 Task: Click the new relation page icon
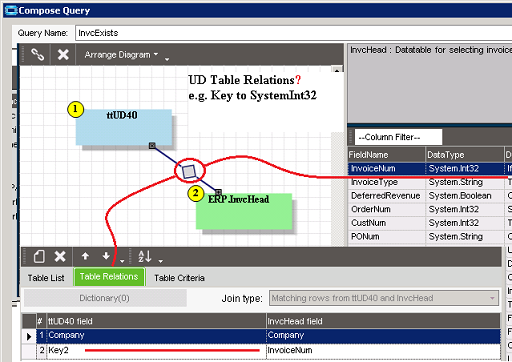coord(39,257)
